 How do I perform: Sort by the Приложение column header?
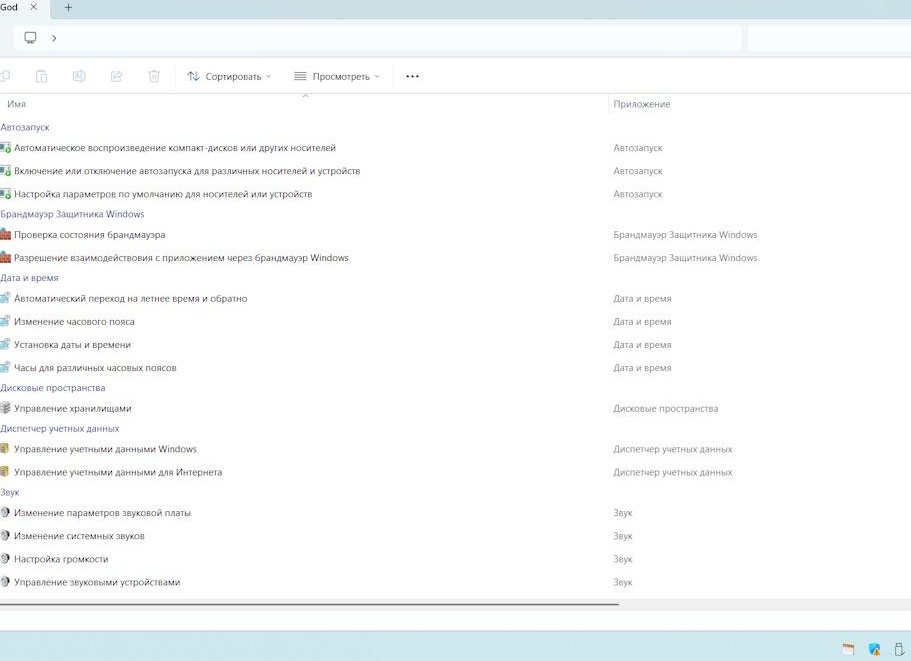click(x=641, y=104)
